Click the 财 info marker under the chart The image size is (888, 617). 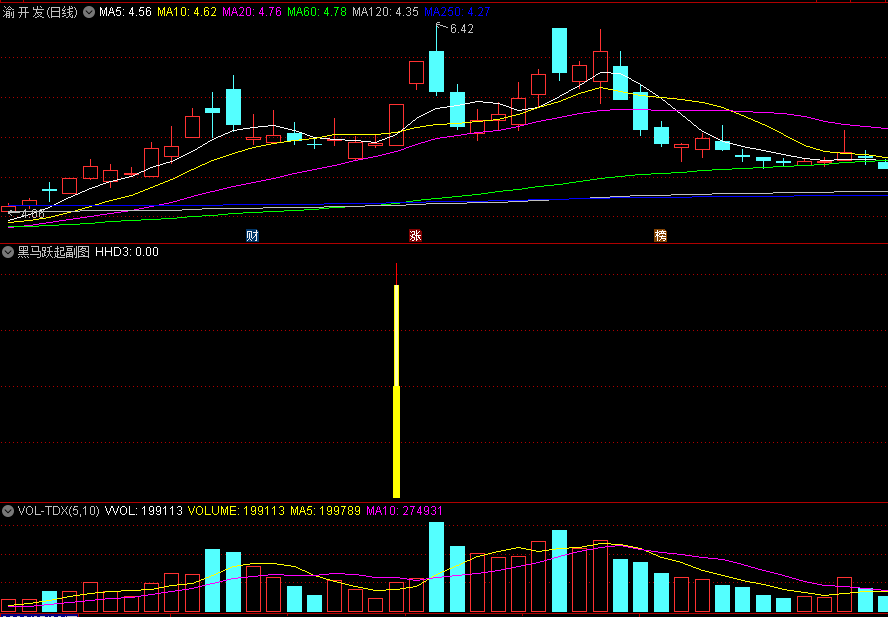[252, 236]
